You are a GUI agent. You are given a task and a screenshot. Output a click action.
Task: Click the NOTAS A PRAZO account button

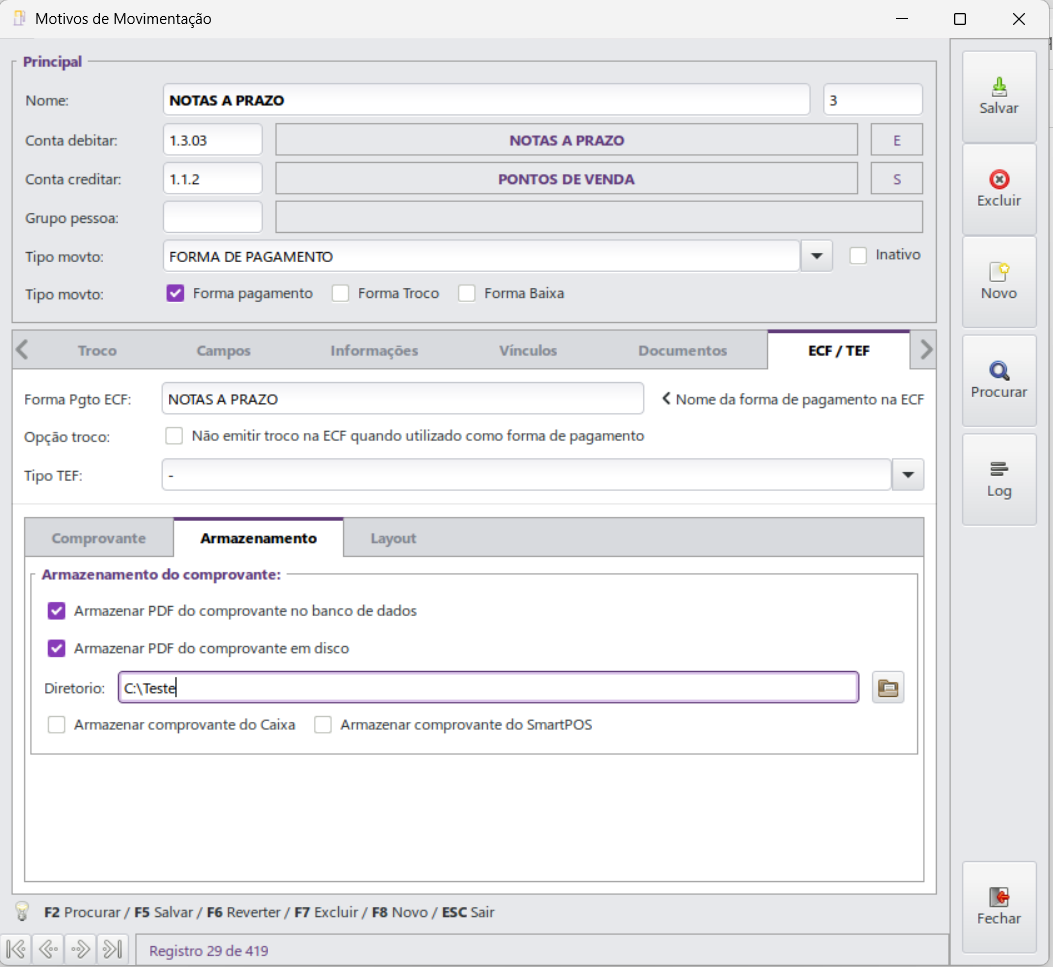(x=566, y=140)
